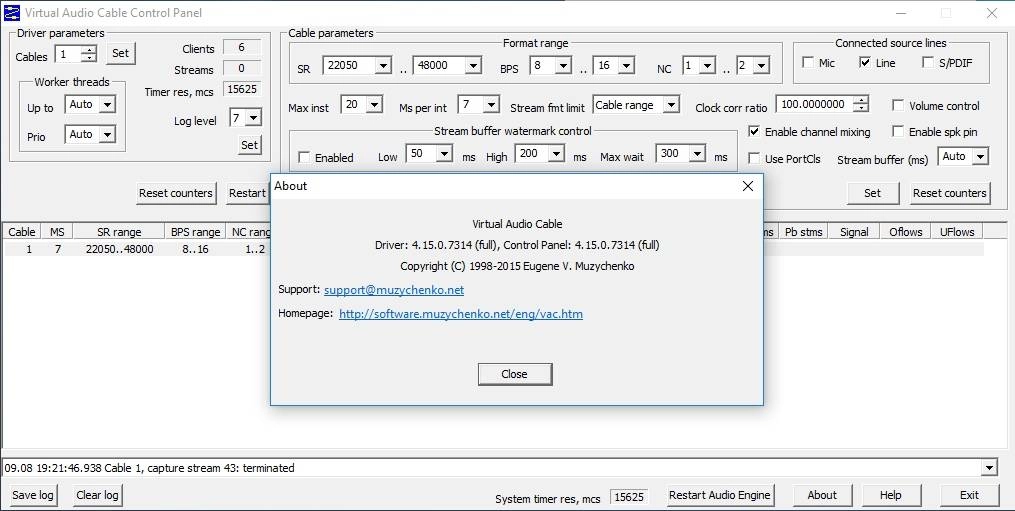
Task: Enable the S/PDIF source line checkbox
Action: point(928,62)
